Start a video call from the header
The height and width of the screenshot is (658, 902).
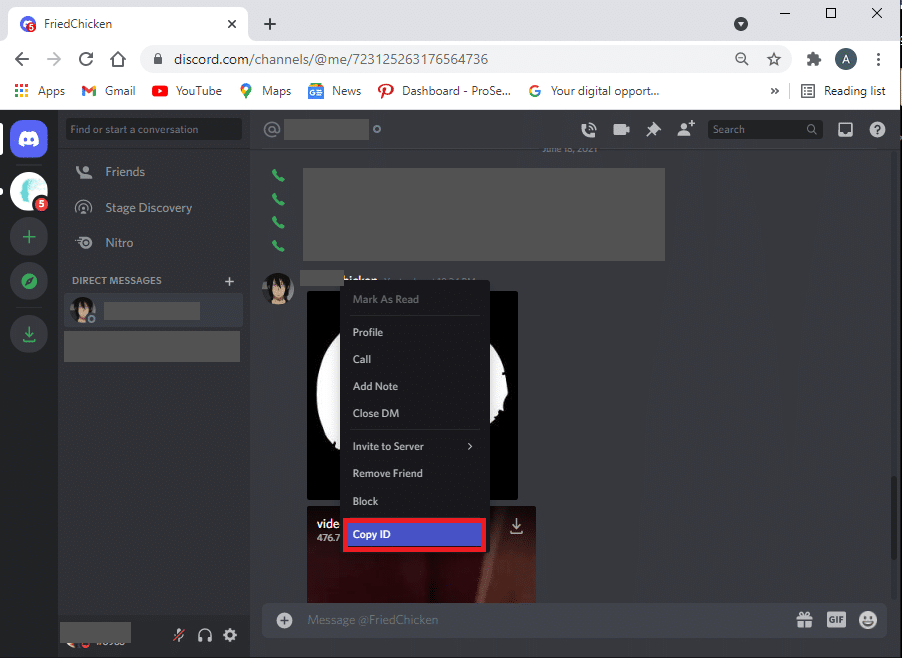click(x=621, y=129)
